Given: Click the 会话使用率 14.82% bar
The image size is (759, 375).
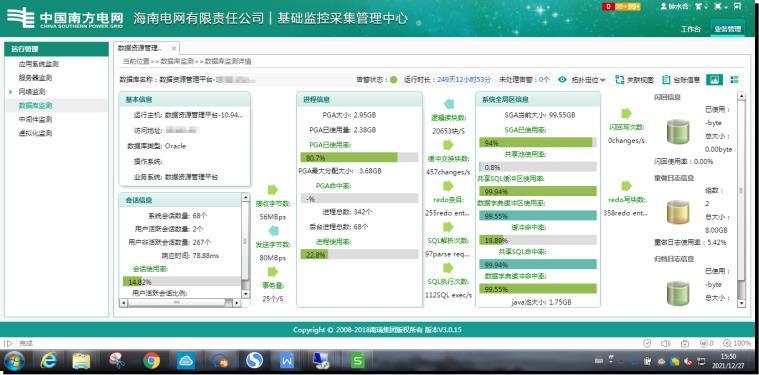Looking at the screenshot, I should [x=182, y=281].
